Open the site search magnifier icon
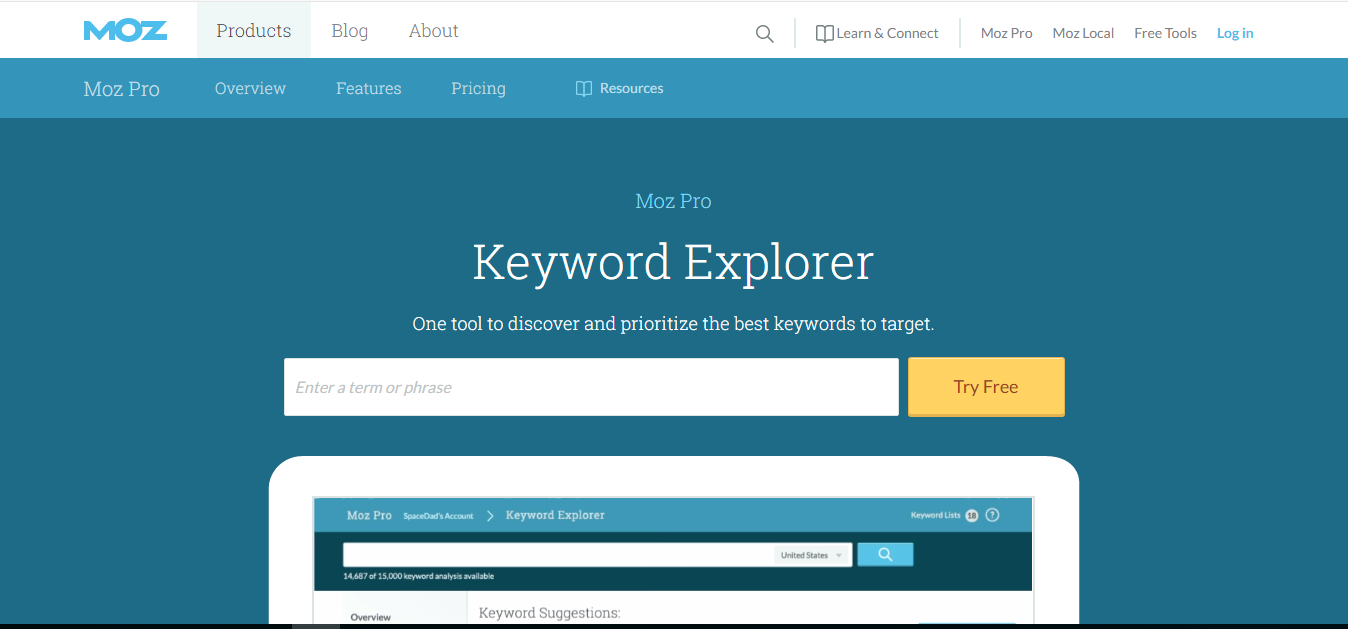1348x629 pixels. [765, 34]
